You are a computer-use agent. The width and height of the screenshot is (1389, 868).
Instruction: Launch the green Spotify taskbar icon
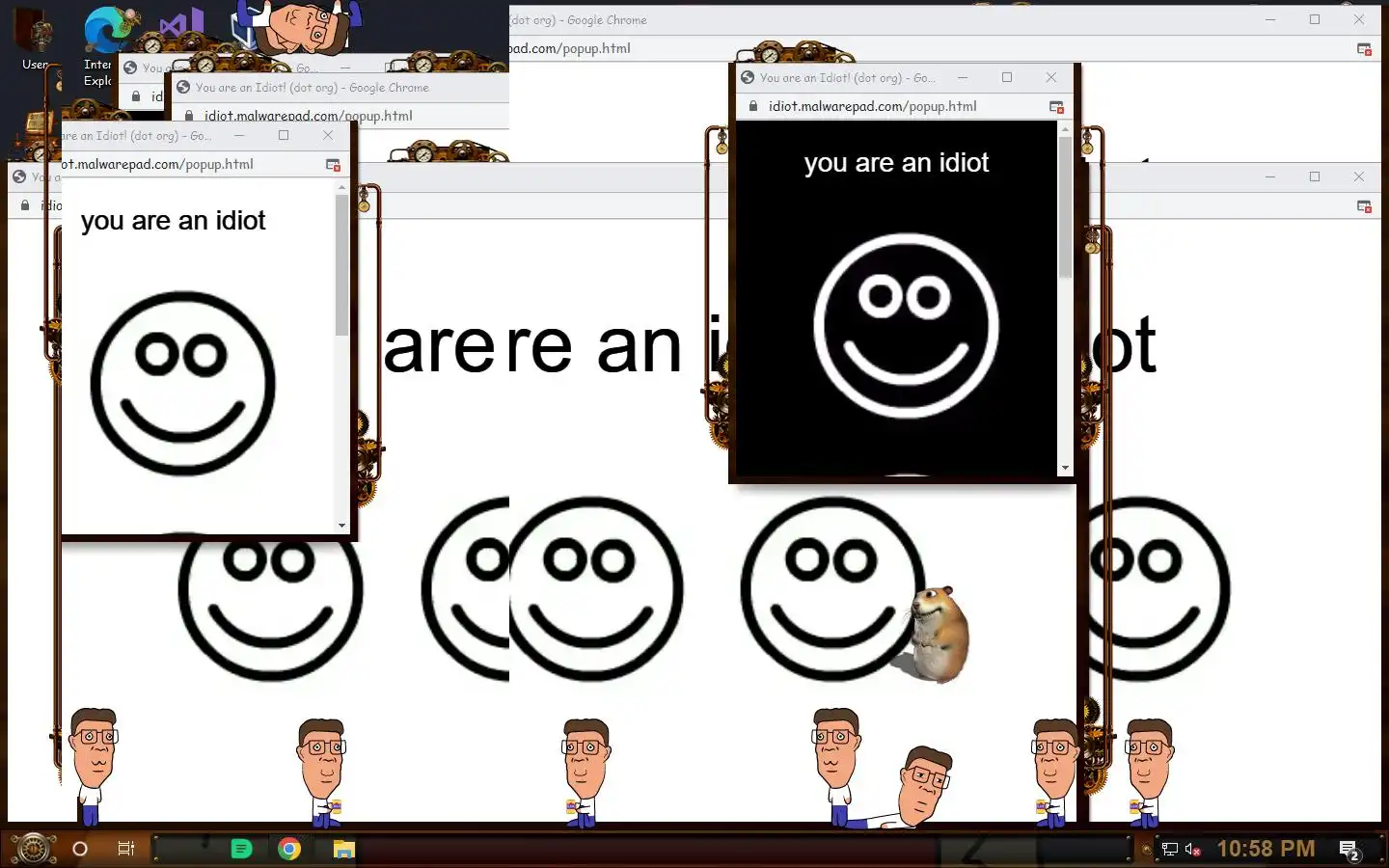(x=241, y=849)
